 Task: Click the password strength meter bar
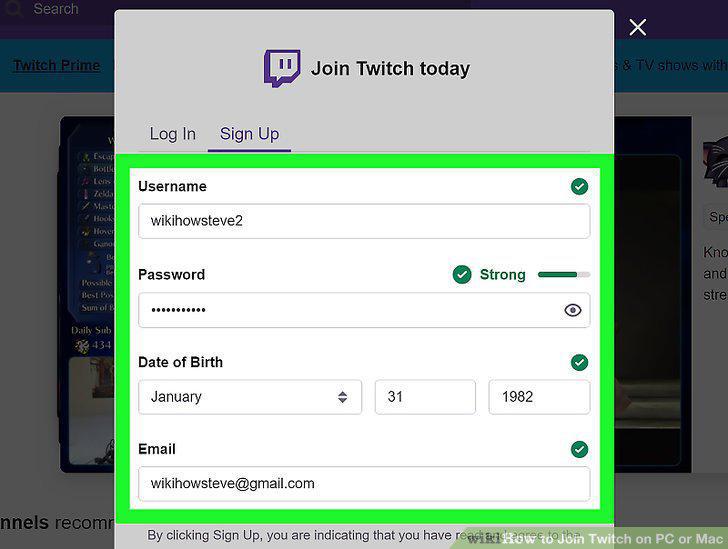[564, 274]
